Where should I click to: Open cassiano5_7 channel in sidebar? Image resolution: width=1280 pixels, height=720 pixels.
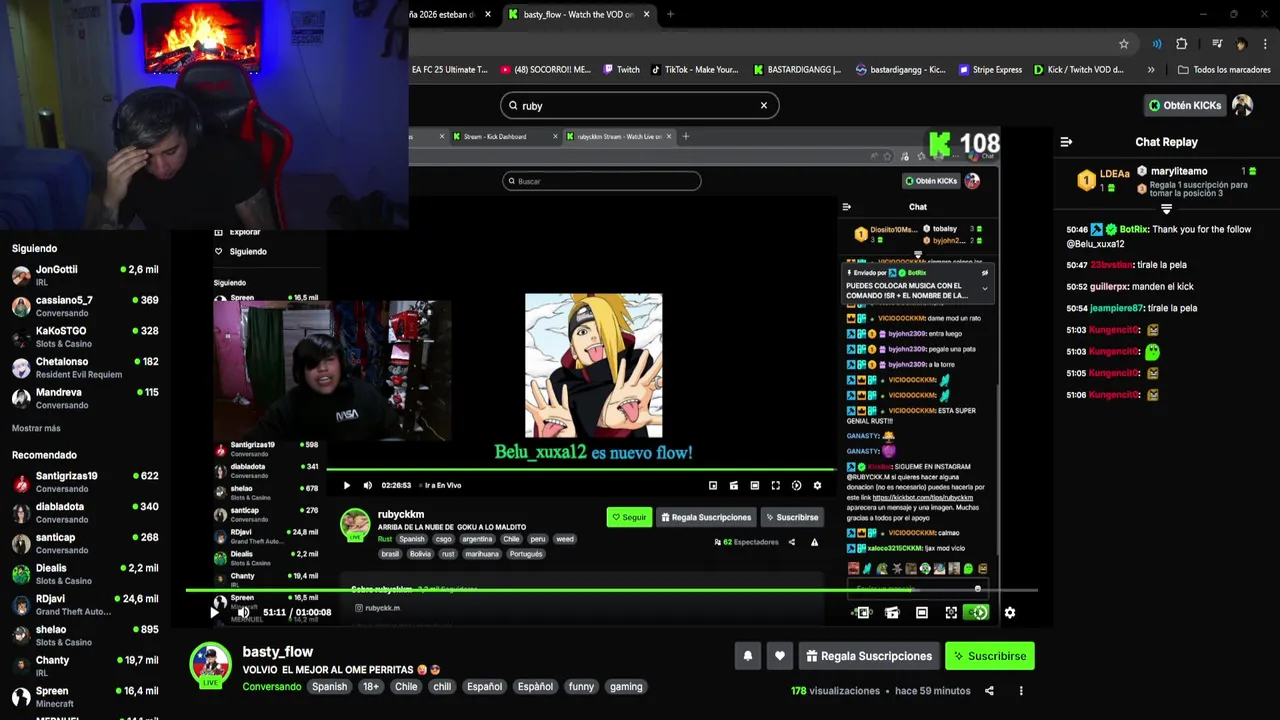tap(85, 306)
